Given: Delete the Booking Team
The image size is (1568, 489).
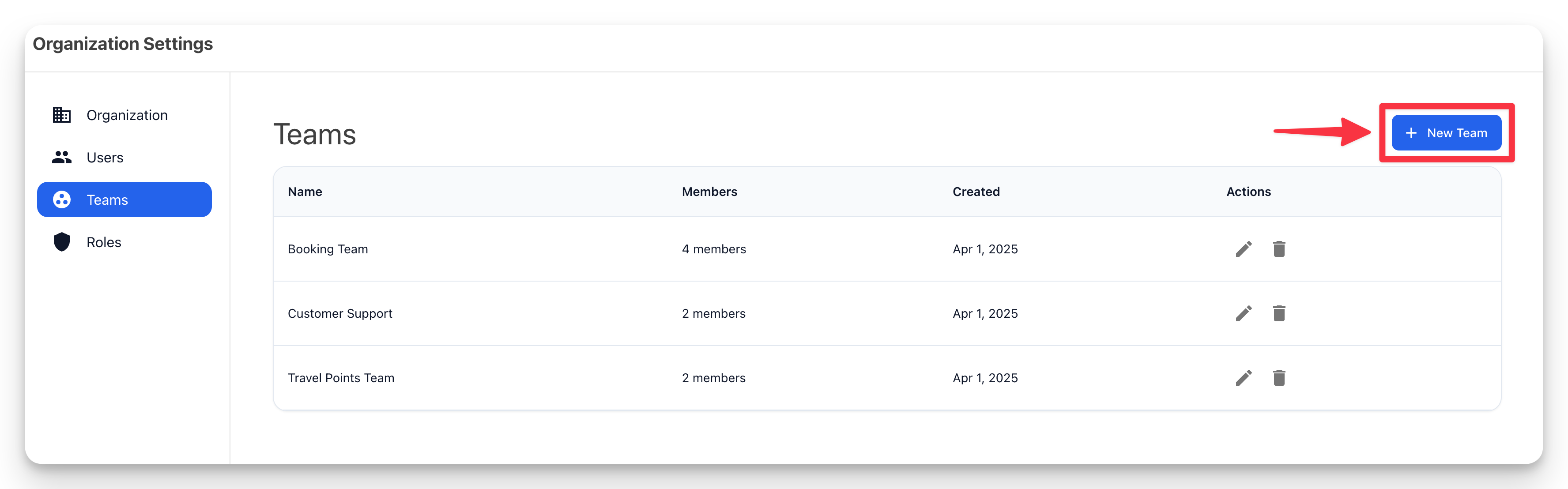Looking at the screenshot, I should (x=1279, y=249).
